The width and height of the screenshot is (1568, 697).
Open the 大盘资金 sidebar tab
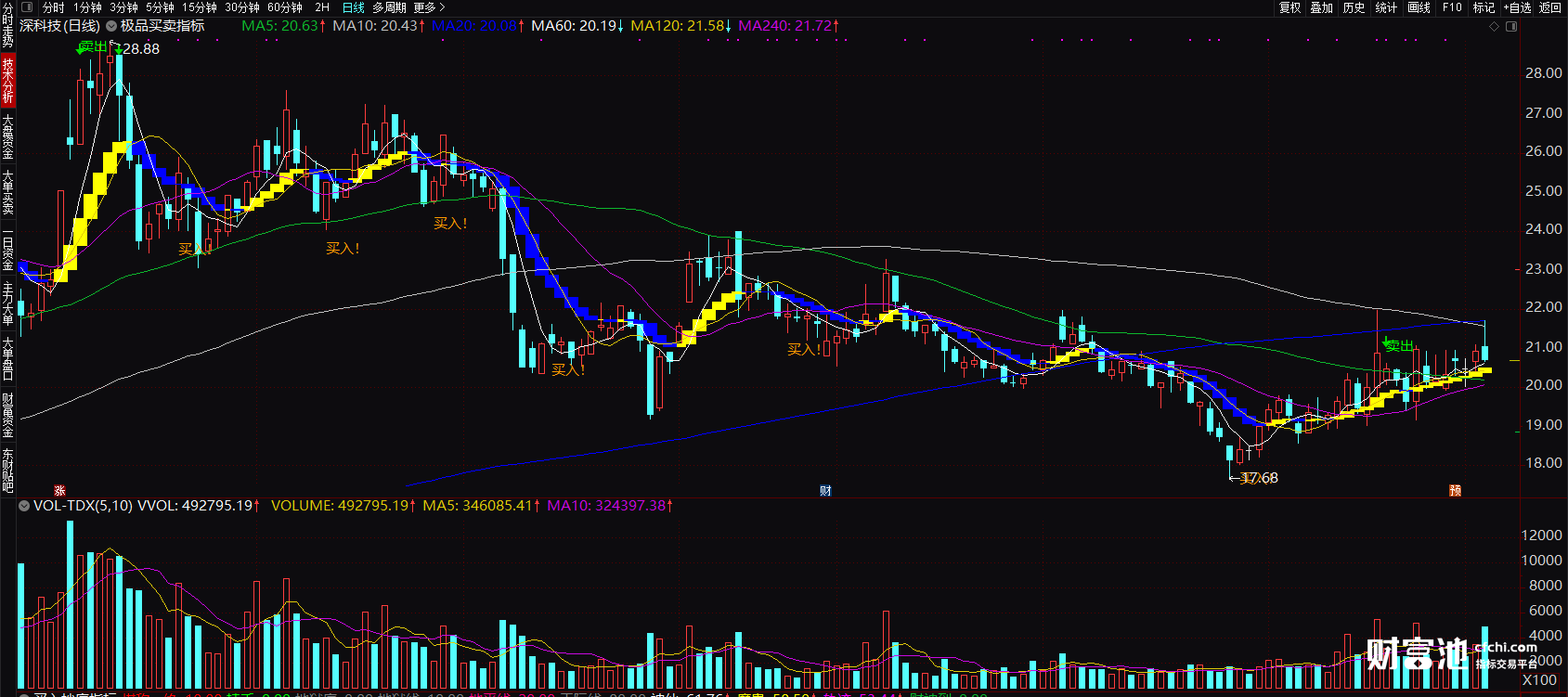[7, 136]
